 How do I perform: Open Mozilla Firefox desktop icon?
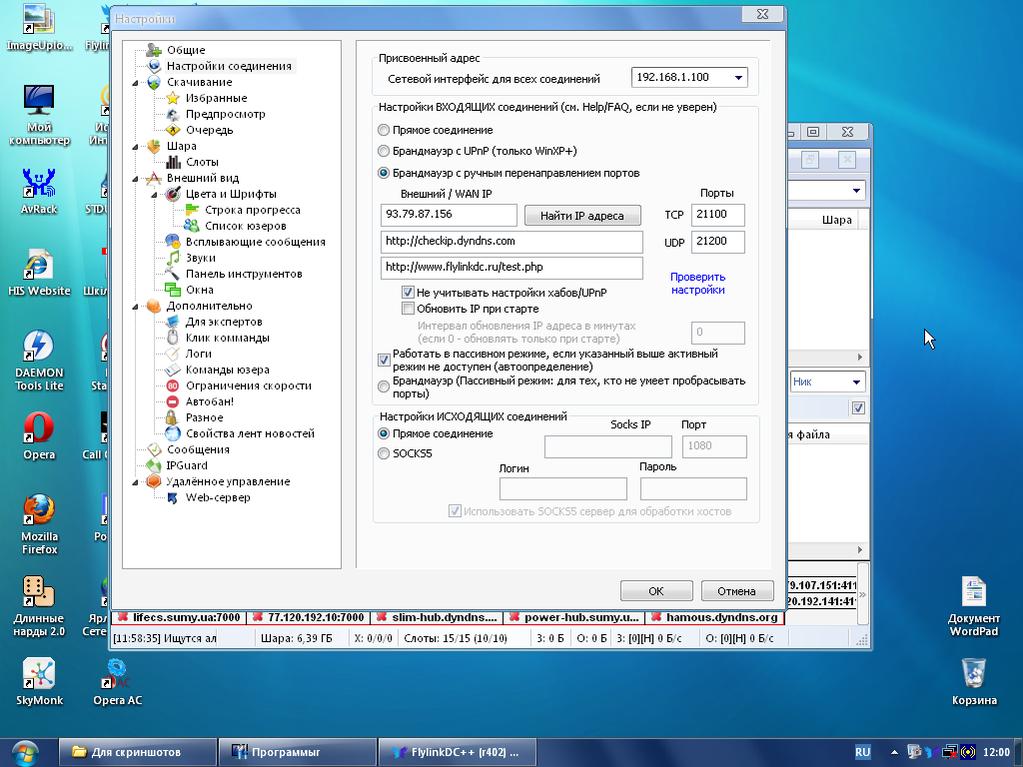pos(38,510)
